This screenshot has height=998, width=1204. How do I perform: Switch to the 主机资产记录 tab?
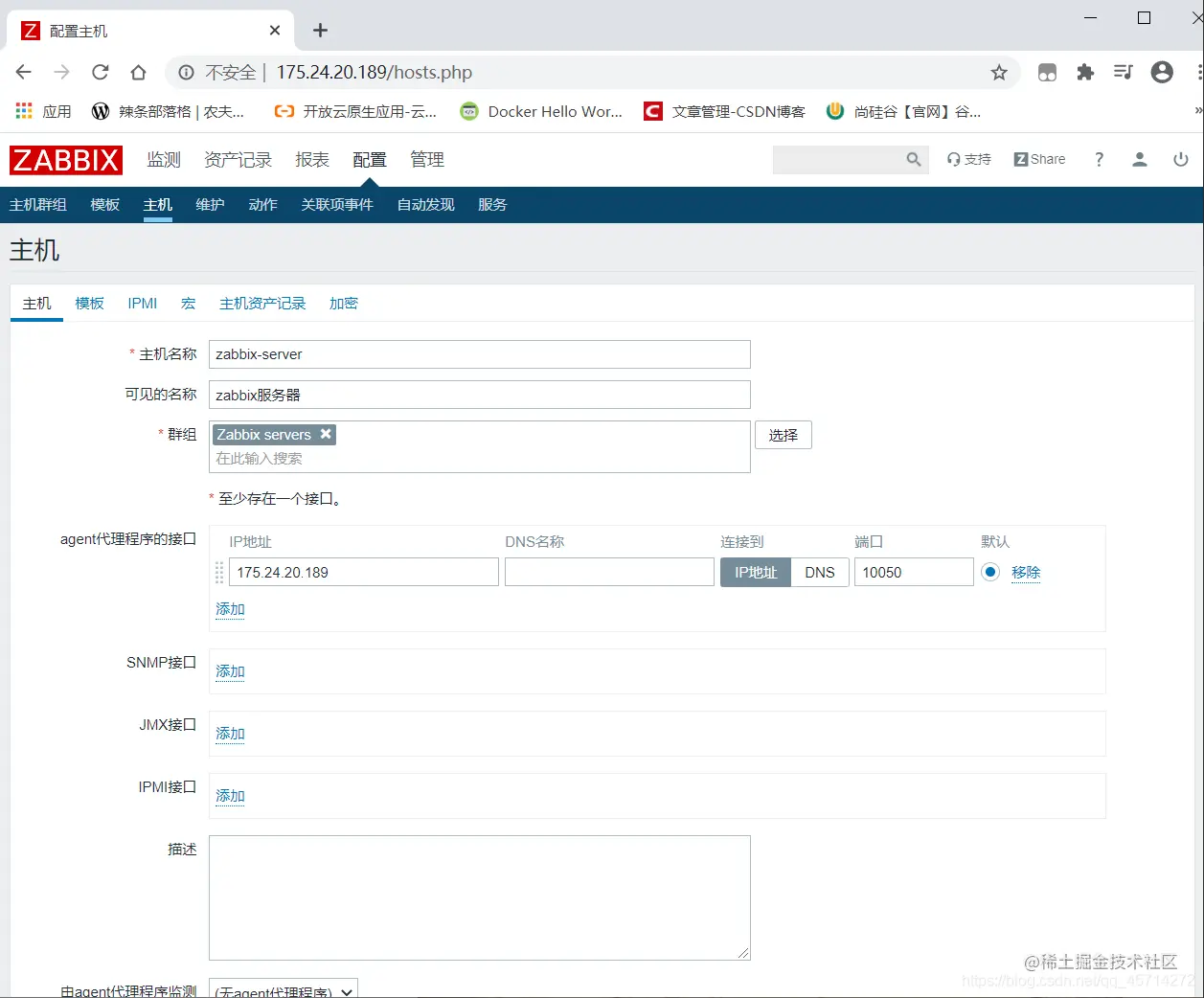(x=262, y=303)
